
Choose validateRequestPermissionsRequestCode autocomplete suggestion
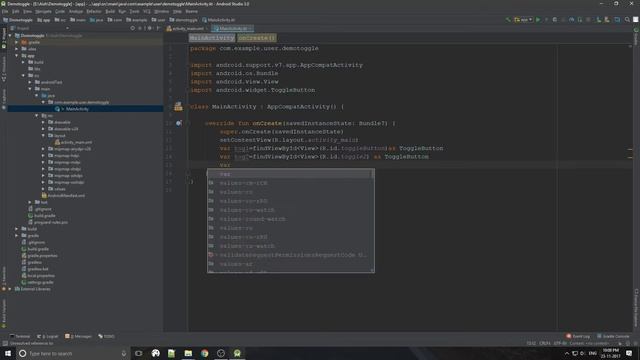click(290, 255)
